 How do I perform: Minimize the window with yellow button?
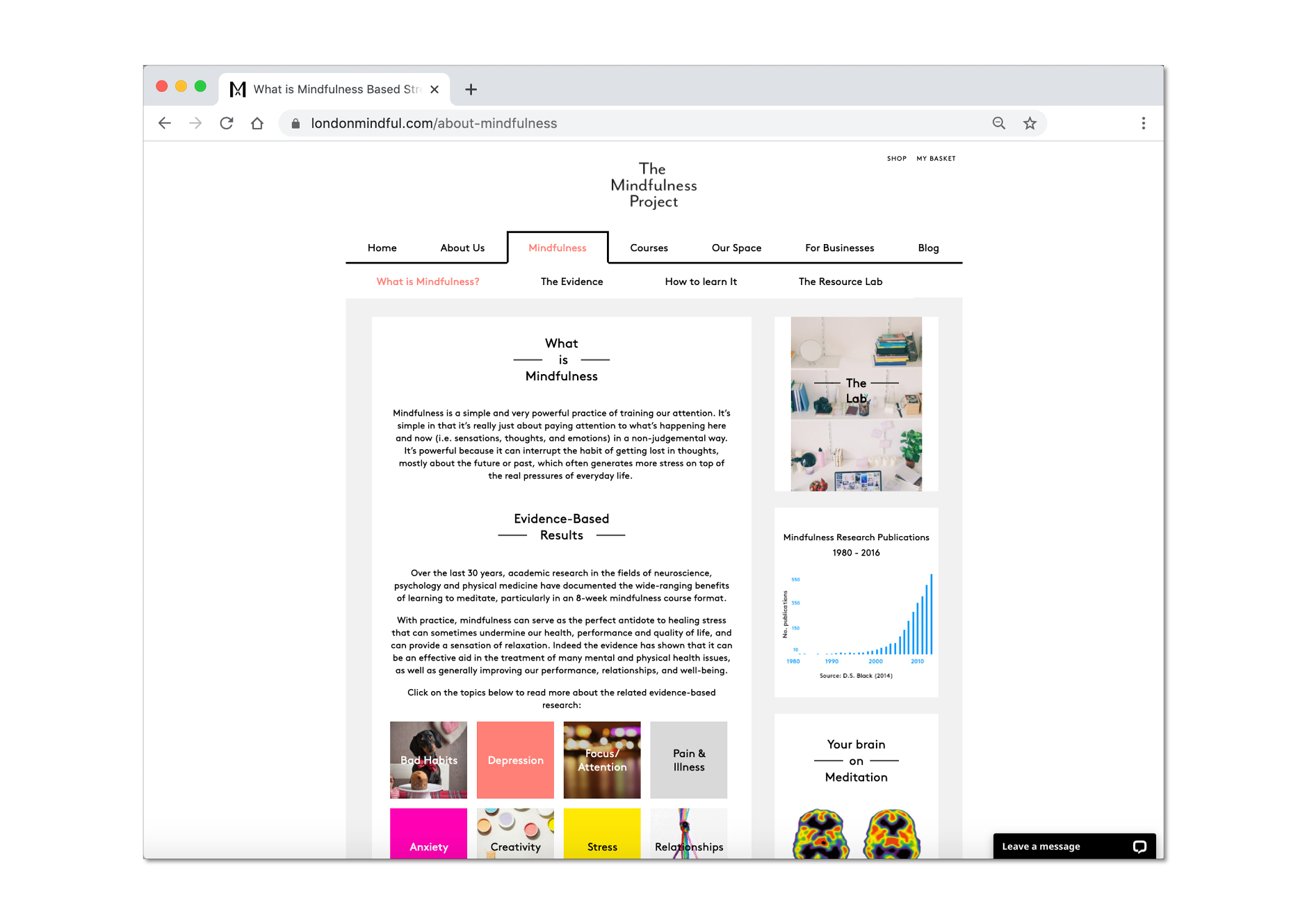click(x=181, y=86)
